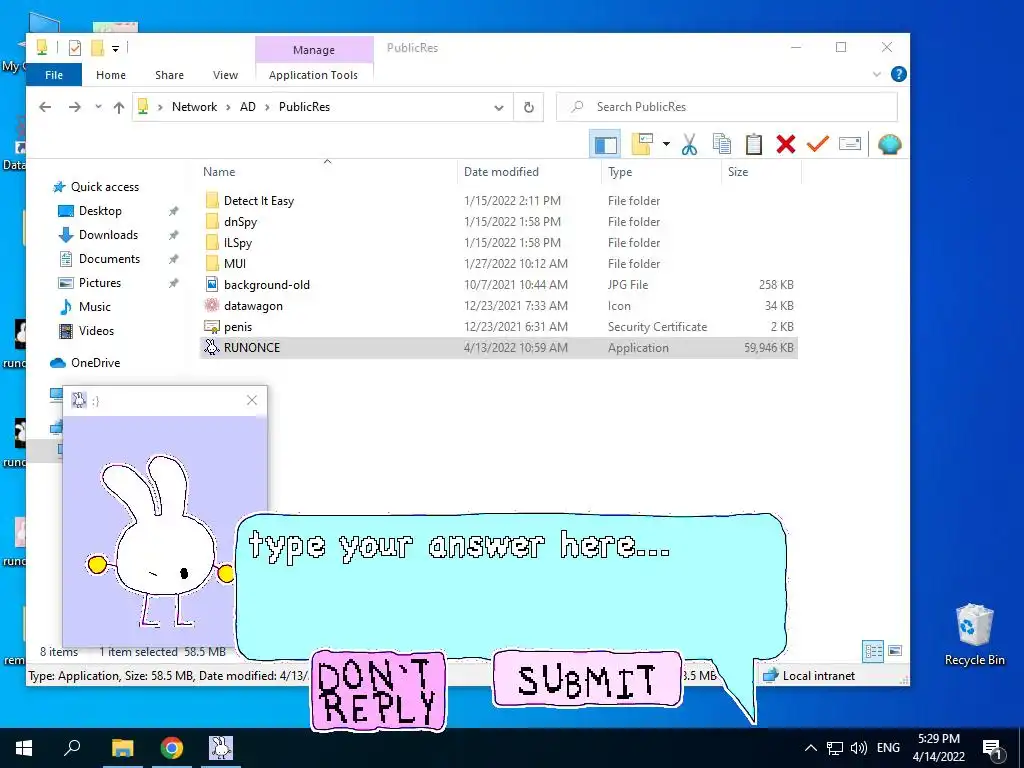The width and height of the screenshot is (1024, 768).
Task: Select the RUNONCE application file
Action: pyautogui.click(x=498, y=347)
